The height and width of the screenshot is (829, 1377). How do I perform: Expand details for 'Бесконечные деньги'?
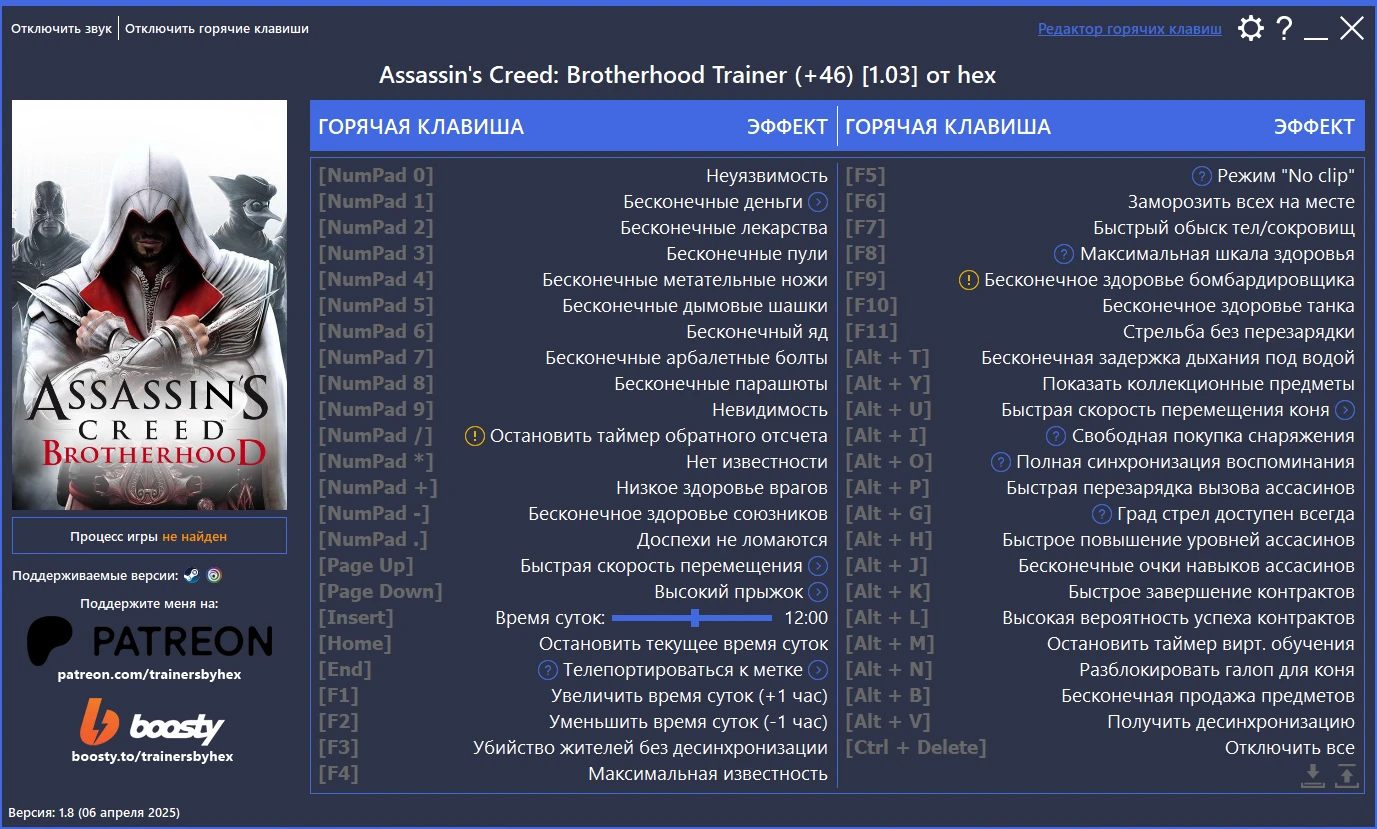pos(817,200)
